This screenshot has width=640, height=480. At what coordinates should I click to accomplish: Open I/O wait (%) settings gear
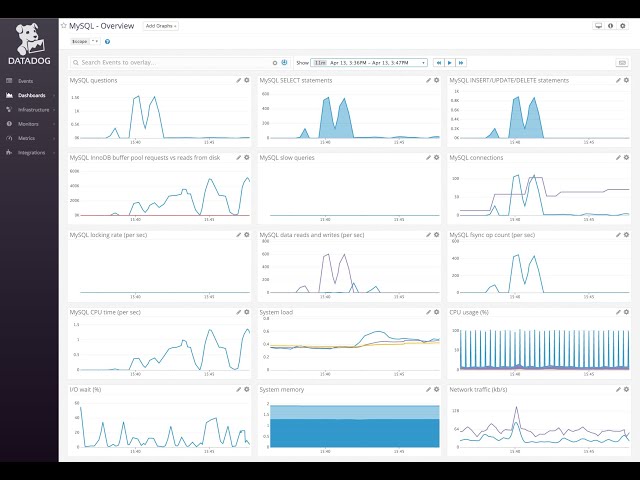click(247, 389)
